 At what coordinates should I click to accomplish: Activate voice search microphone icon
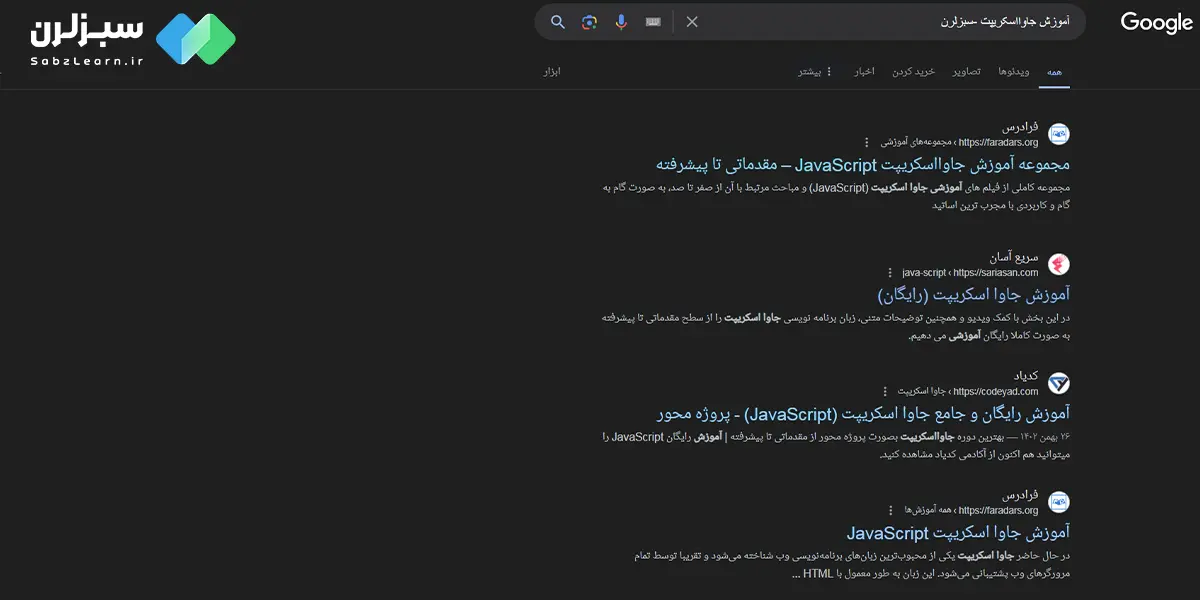click(x=621, y=20)
